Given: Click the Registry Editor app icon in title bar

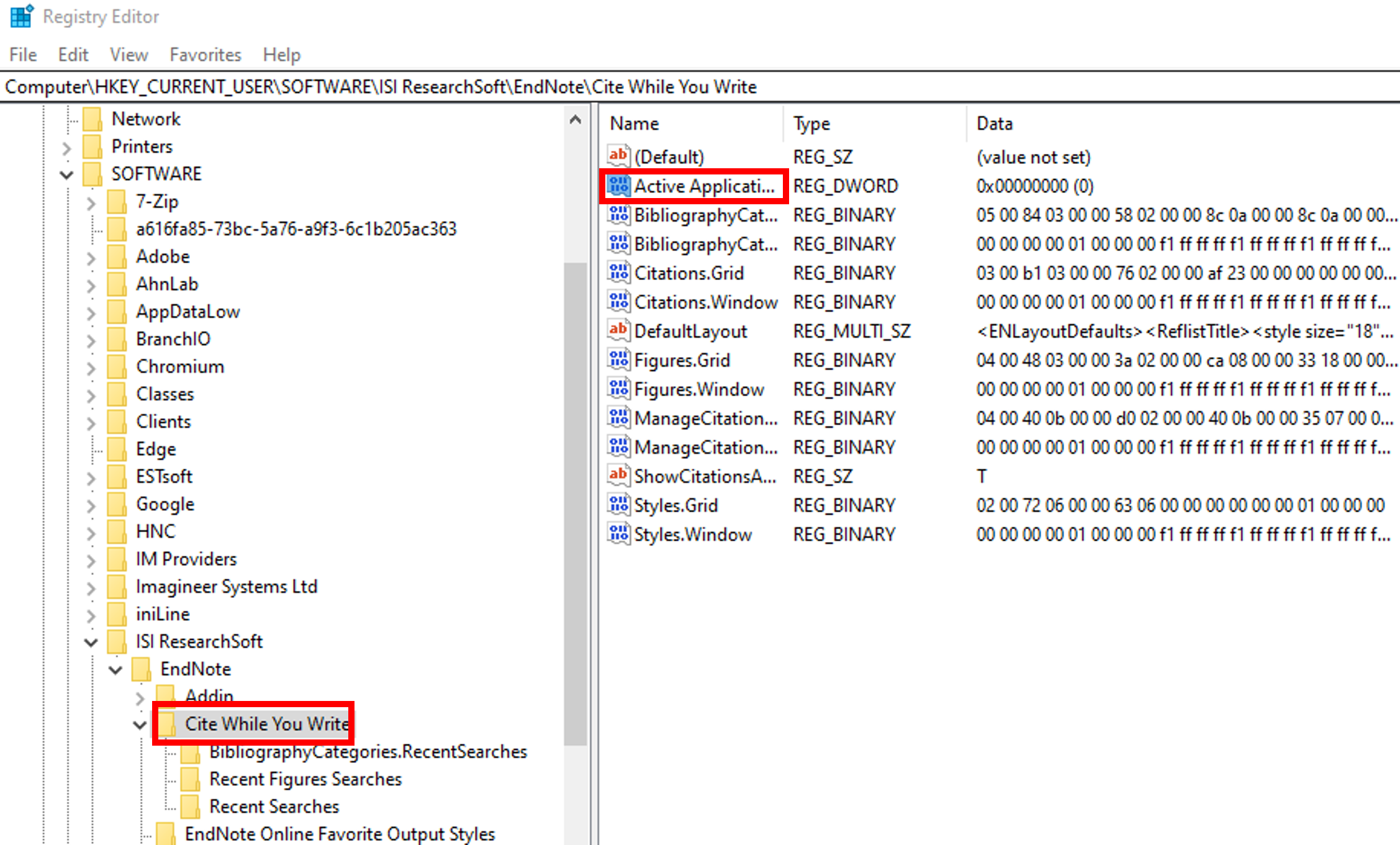Looking at the screenshot, I should [x=22, y=17].
